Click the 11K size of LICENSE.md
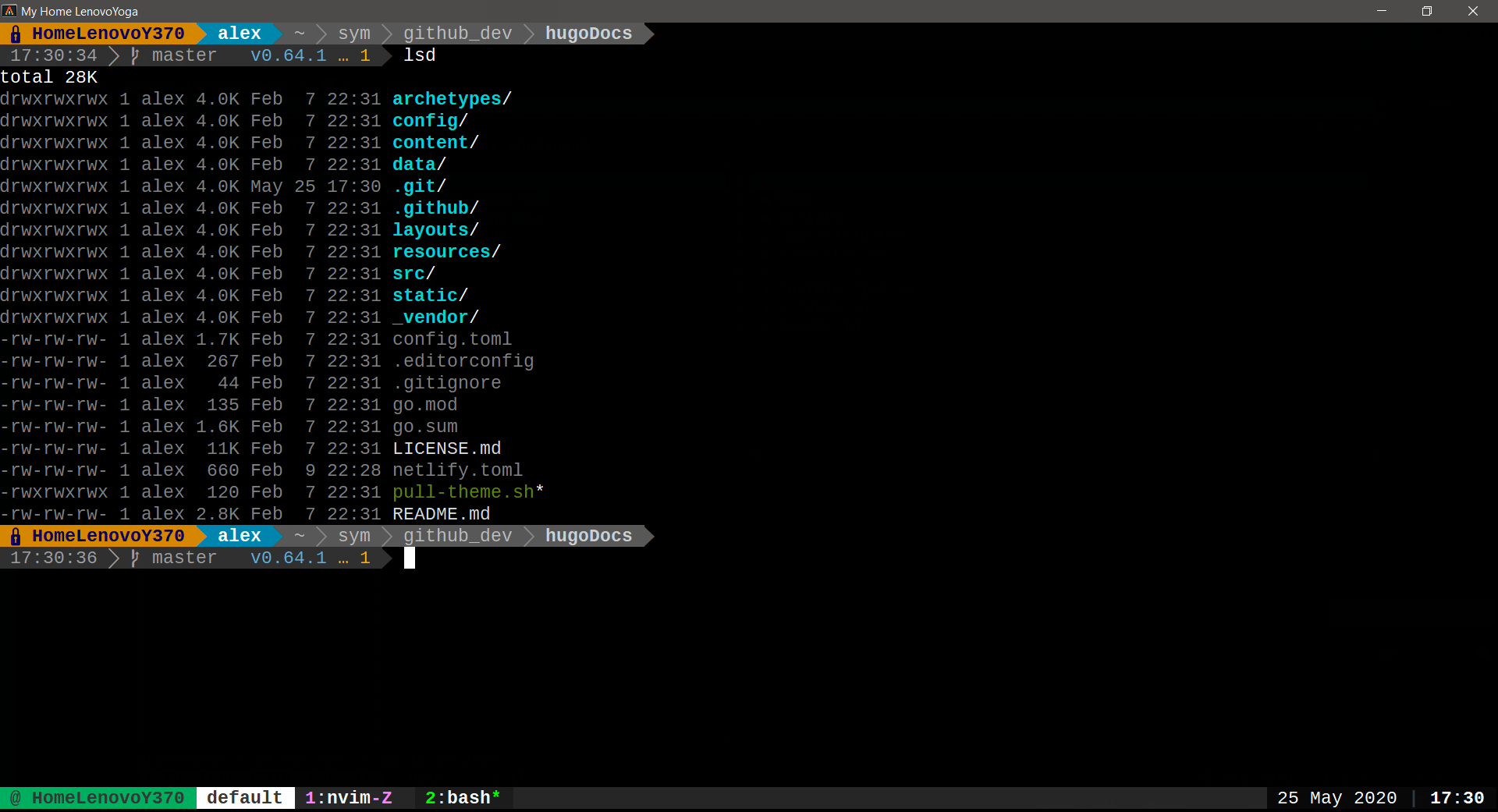The image size is (1498, 812). pos(223,449)
